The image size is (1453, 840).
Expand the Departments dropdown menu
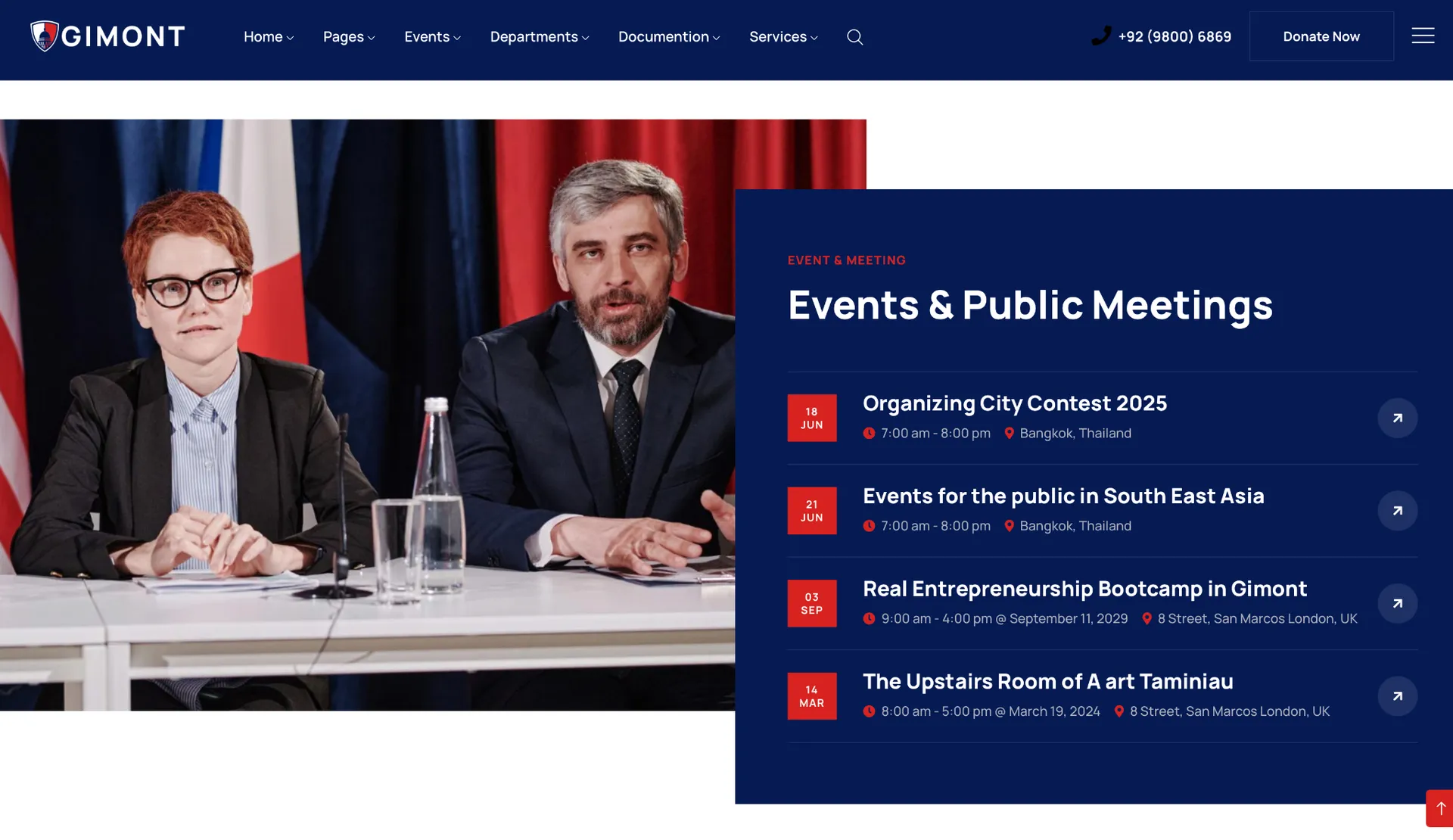coord(539,37)
